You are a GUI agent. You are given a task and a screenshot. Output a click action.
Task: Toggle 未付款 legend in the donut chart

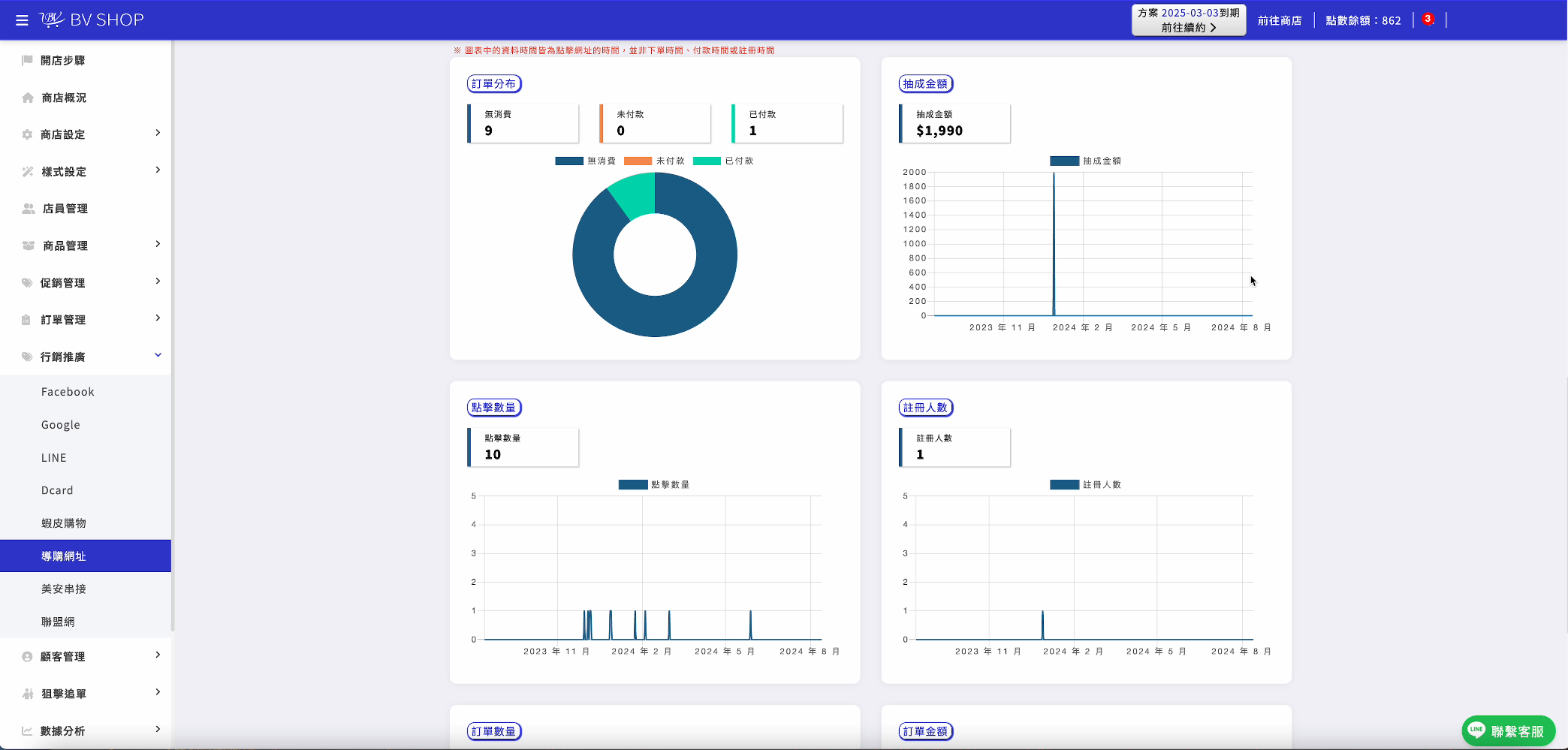(x=654, y=161)
